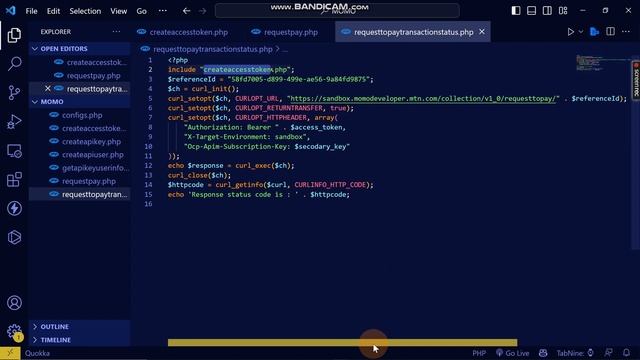This screenshot has height=360, width=640.
Task: Click breadcrumb requesttopaytransactionstatus.php
Action: [x=213, y=49]
